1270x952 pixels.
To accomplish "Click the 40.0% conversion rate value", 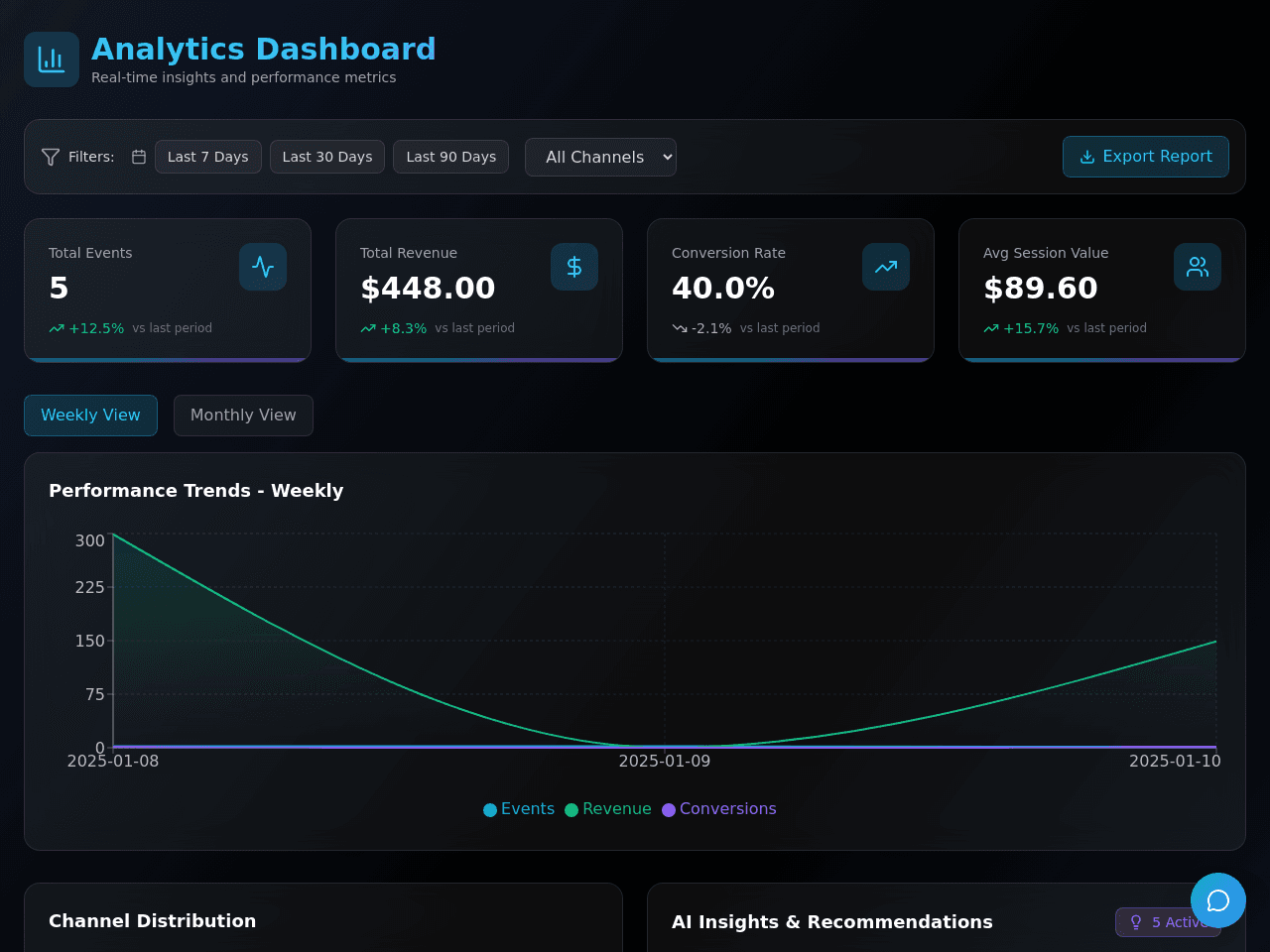I will click(723, 289).
